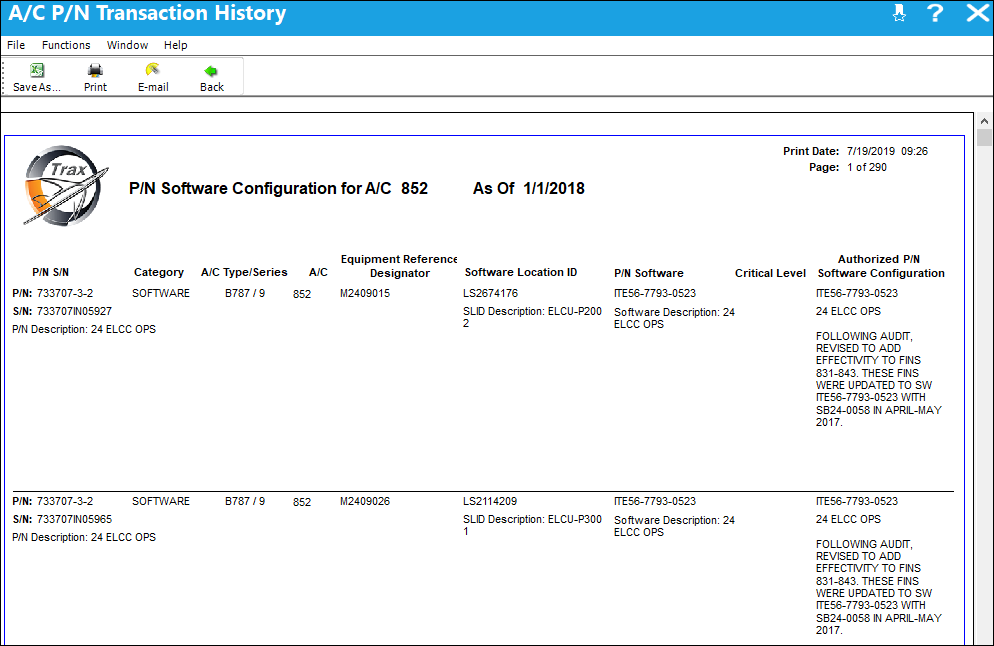Click the 'A/C Type/Series' column header
The image size is (994, 646).
tap(244, 272)
